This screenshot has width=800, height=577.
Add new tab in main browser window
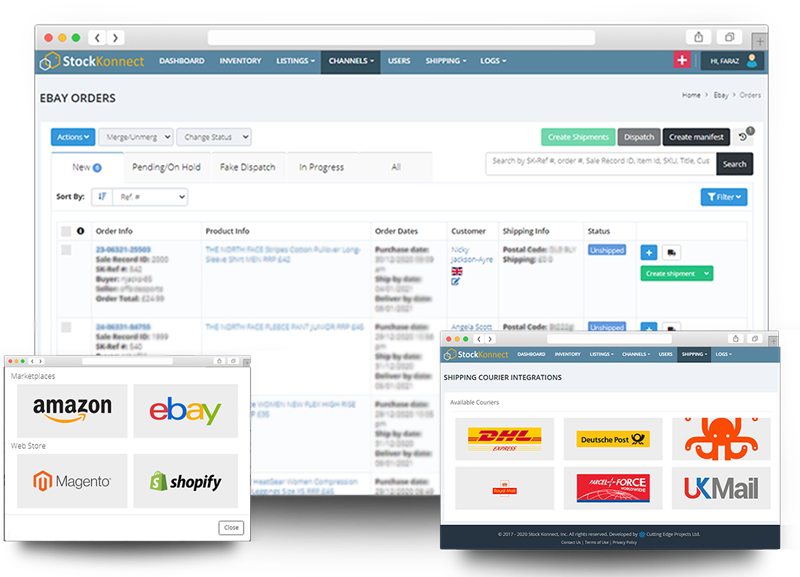pyautogui.click(x=760, y=41)
